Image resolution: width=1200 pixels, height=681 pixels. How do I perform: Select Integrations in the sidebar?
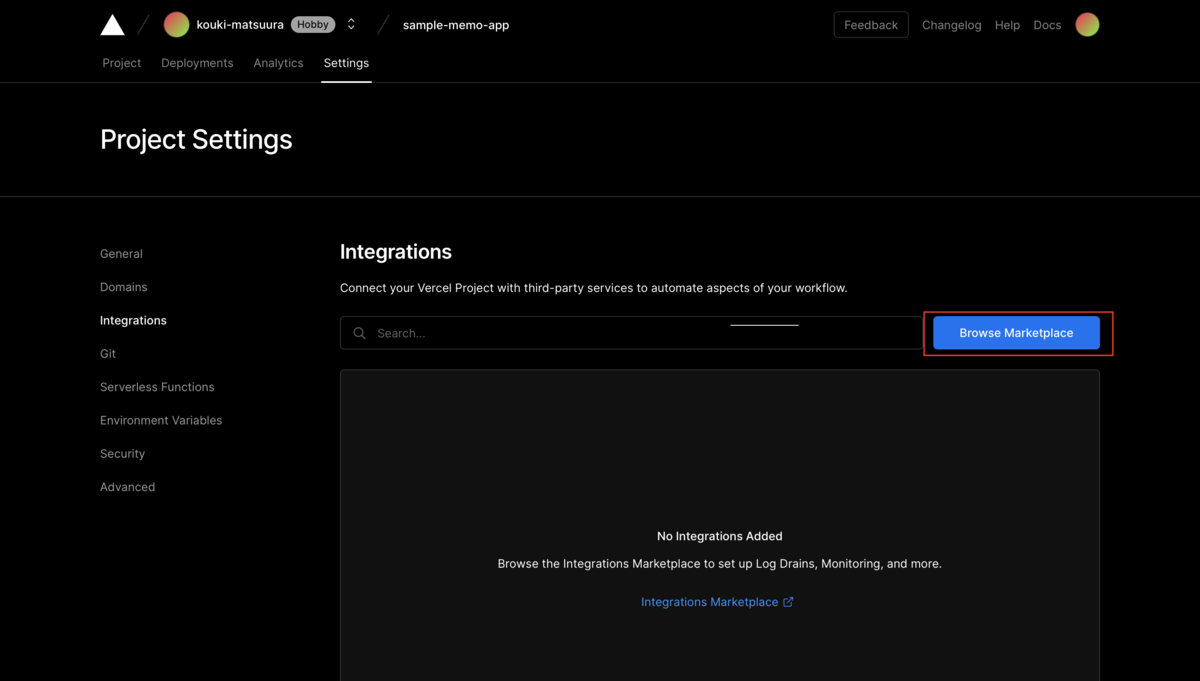coord(133,320)
